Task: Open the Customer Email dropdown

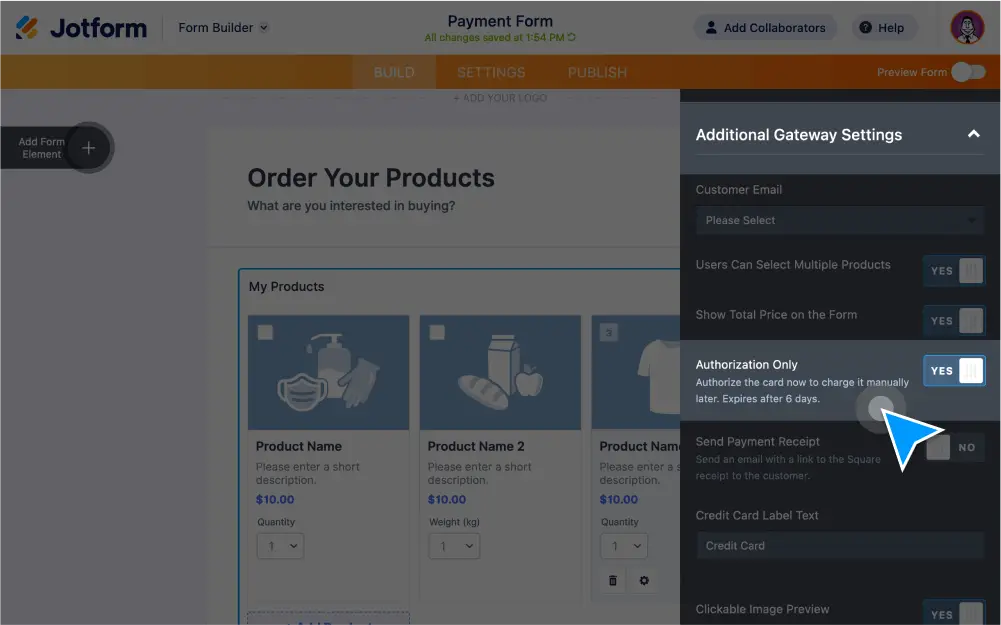Action: 839,220
